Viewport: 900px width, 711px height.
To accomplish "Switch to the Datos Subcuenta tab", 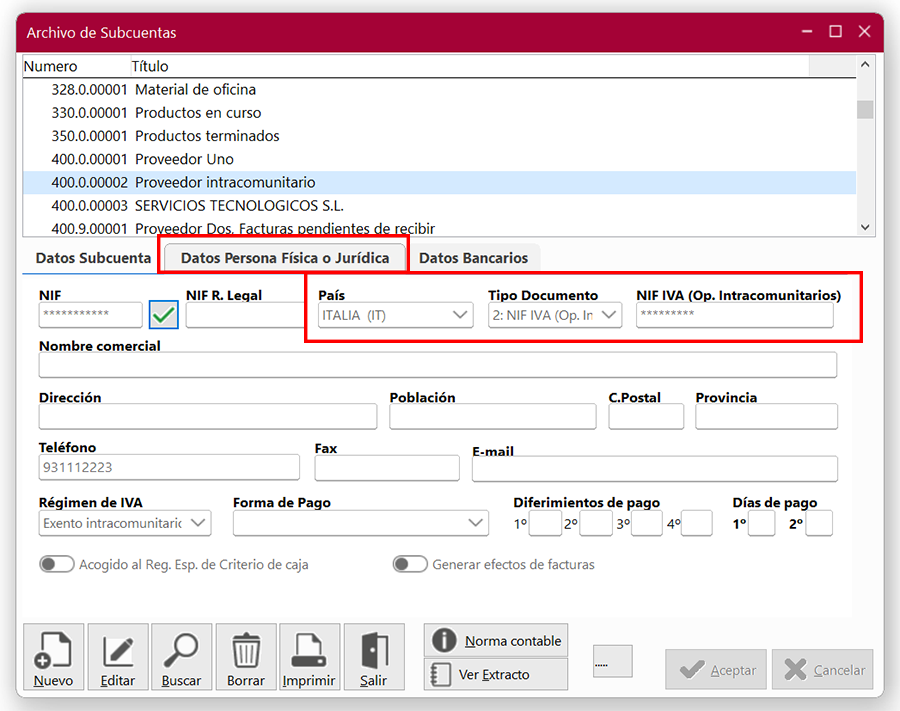I will click(x=93, y=258).
